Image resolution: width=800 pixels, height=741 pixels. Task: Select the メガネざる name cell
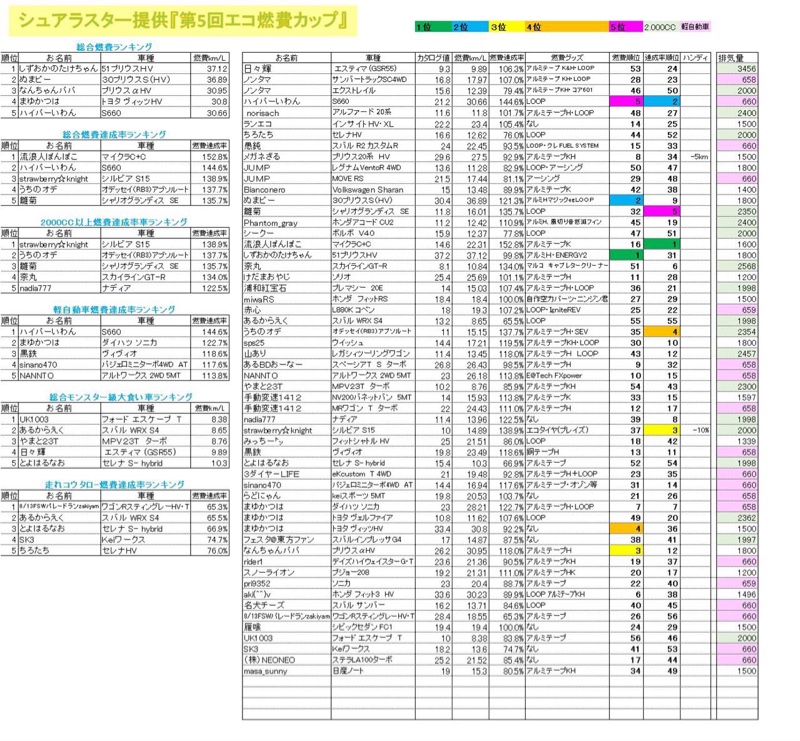[287, 157]
